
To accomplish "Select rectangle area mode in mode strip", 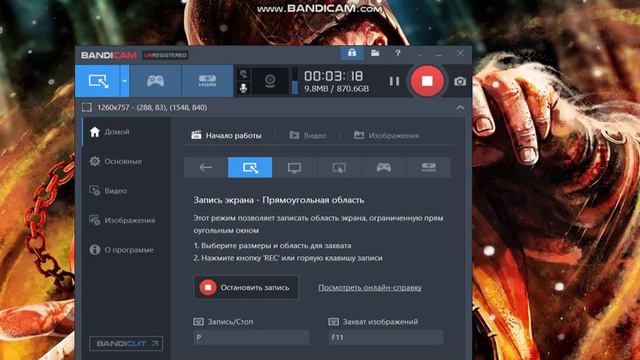I will coord(250,167).
